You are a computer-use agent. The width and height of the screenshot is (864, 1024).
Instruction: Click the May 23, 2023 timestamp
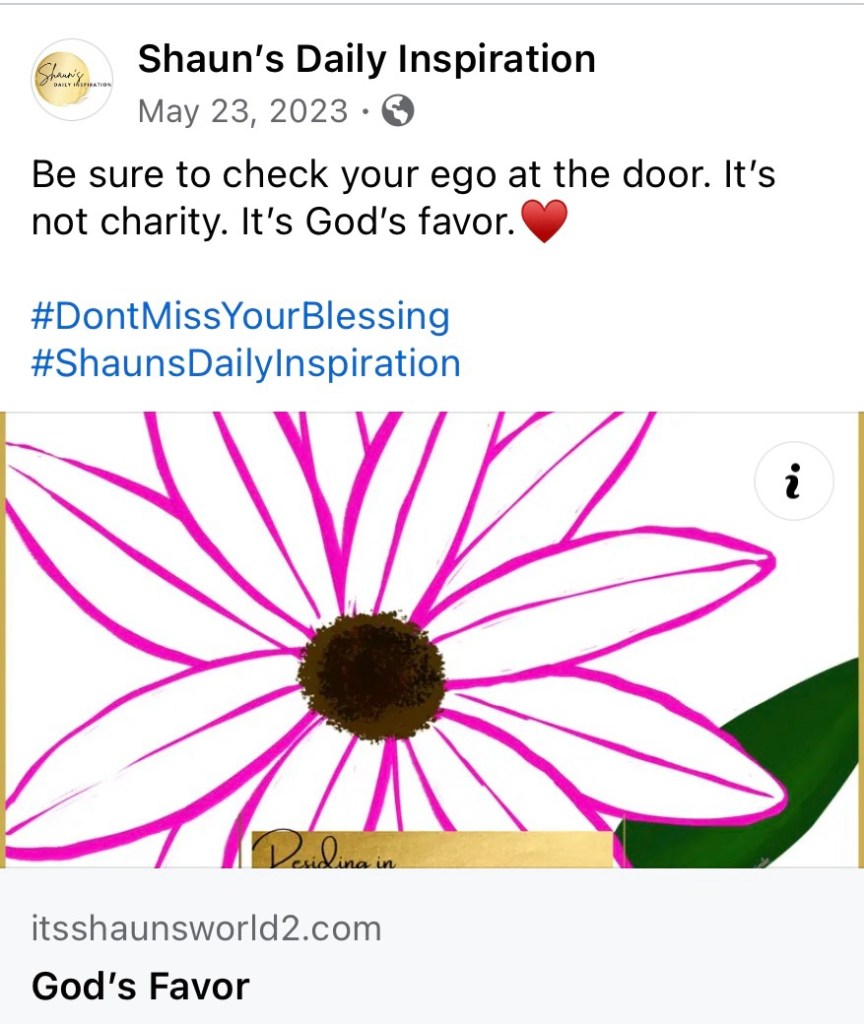coord(242,111)
